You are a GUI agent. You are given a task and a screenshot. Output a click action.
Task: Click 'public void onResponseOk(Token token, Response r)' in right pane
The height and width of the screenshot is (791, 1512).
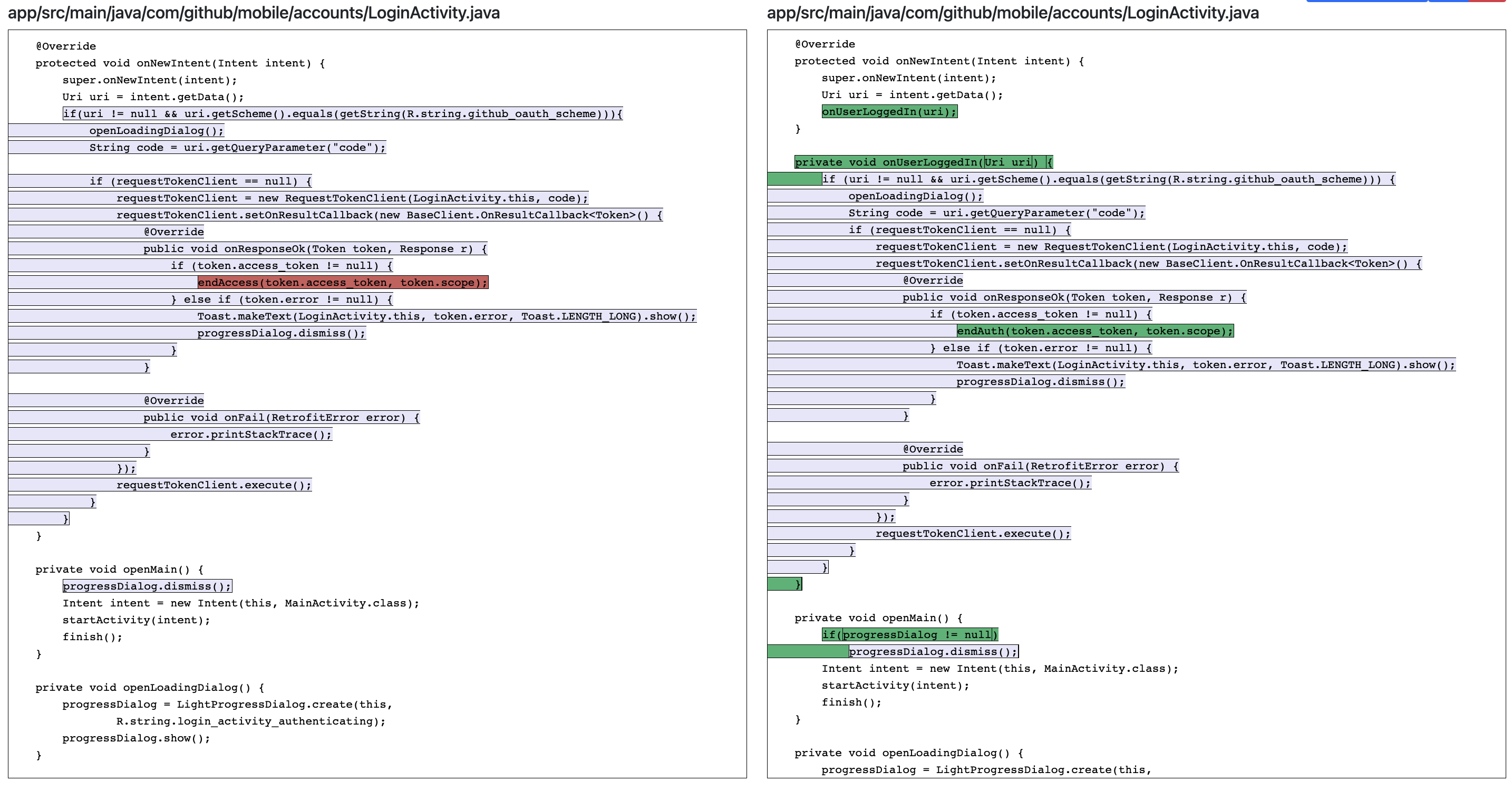tap(1074, 298)
